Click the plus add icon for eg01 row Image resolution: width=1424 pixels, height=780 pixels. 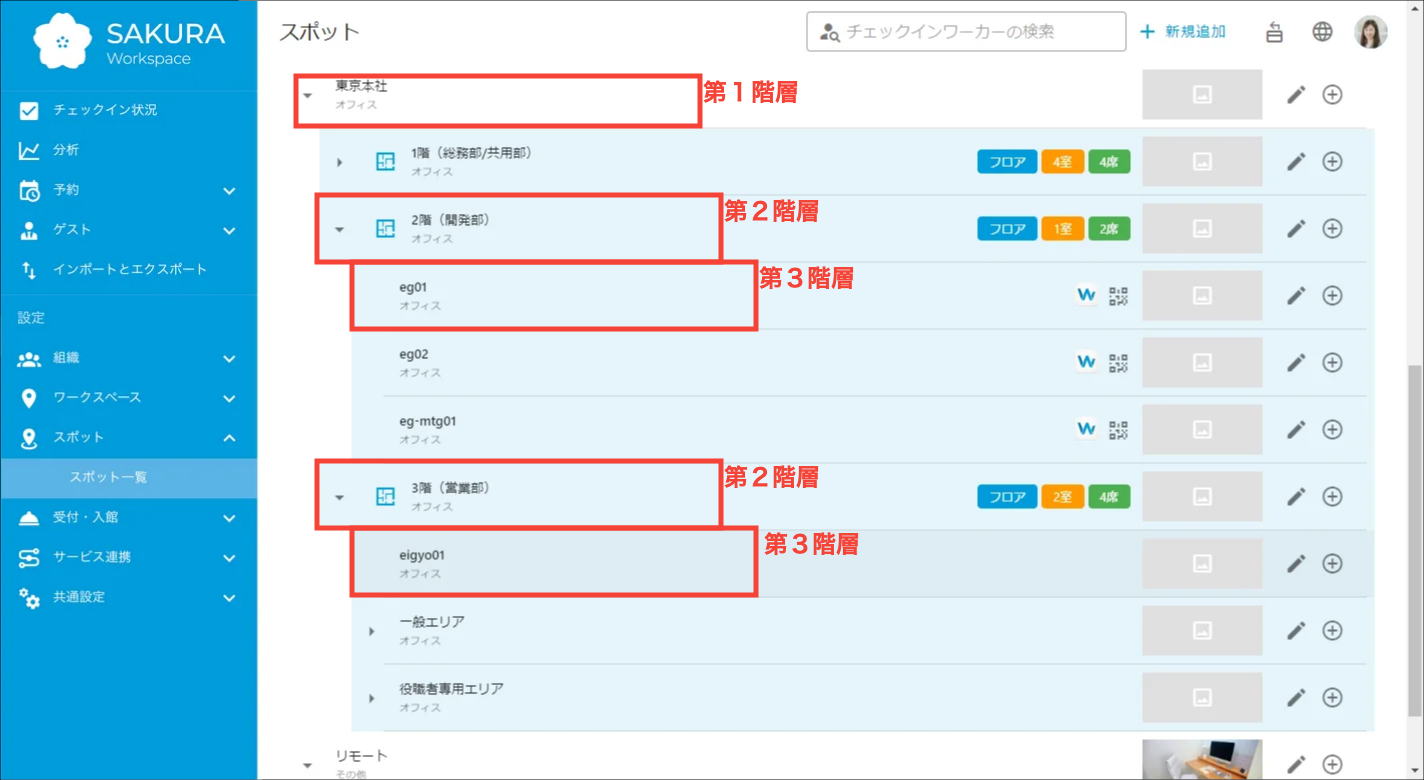(x=1332, y=296)
